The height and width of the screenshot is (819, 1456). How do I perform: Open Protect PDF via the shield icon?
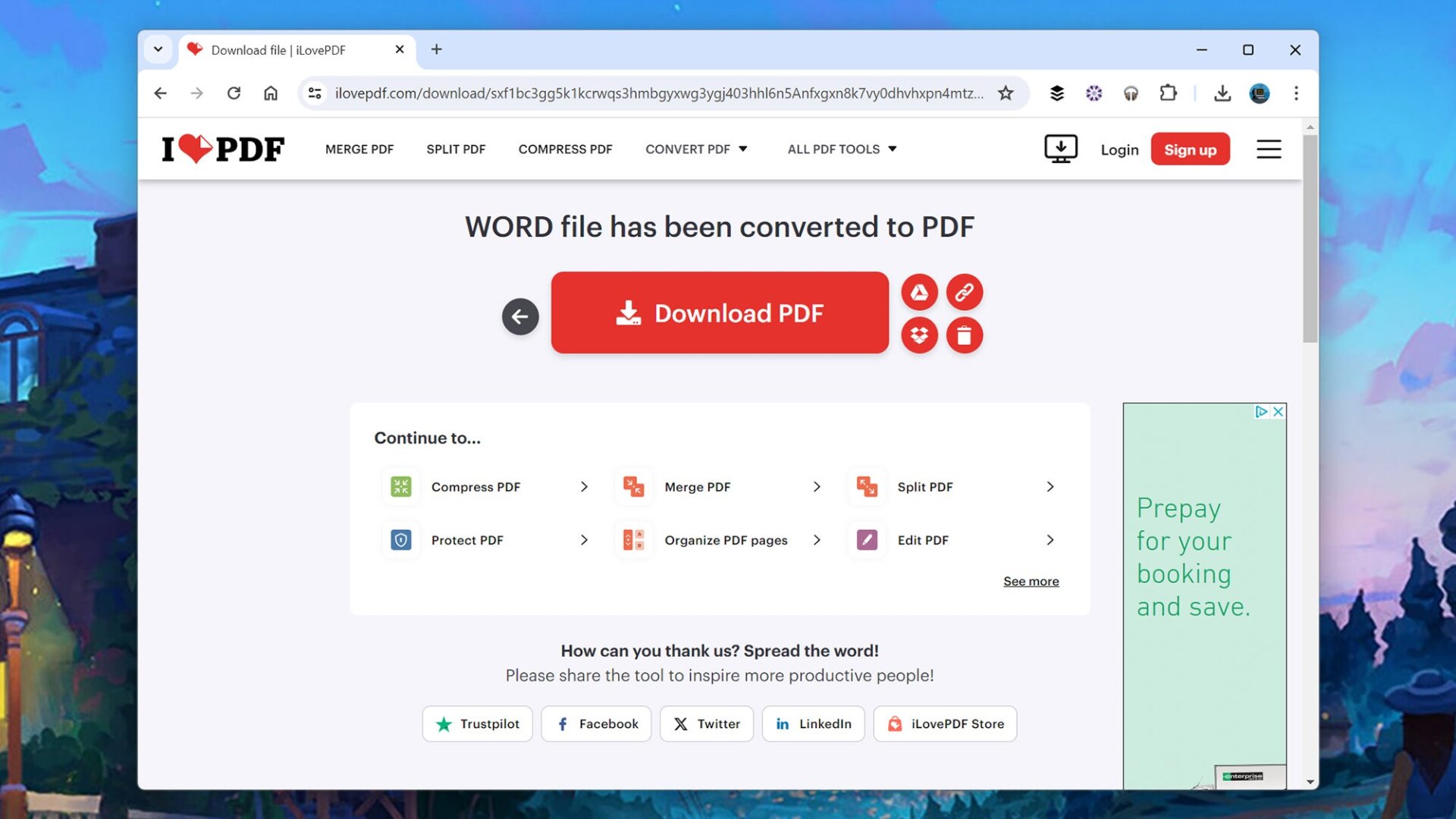(x=400, y=539)
